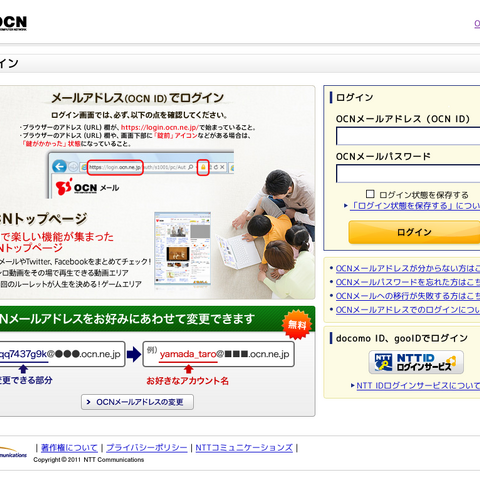Open the OCNメールへの移行が失敗する方 link
480x480 pixels.
click(408, 296)
